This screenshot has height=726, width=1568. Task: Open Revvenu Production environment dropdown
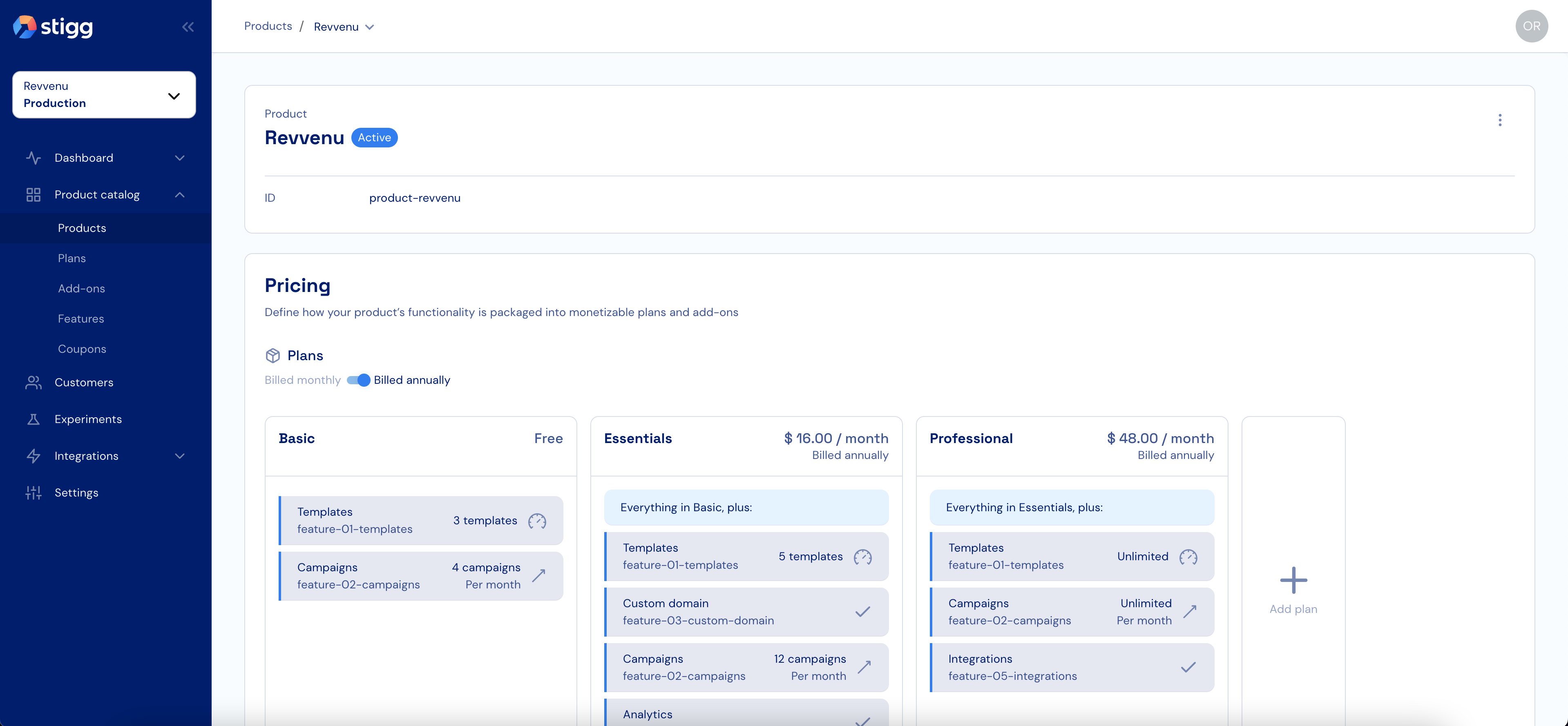click(x=104, y=95)
